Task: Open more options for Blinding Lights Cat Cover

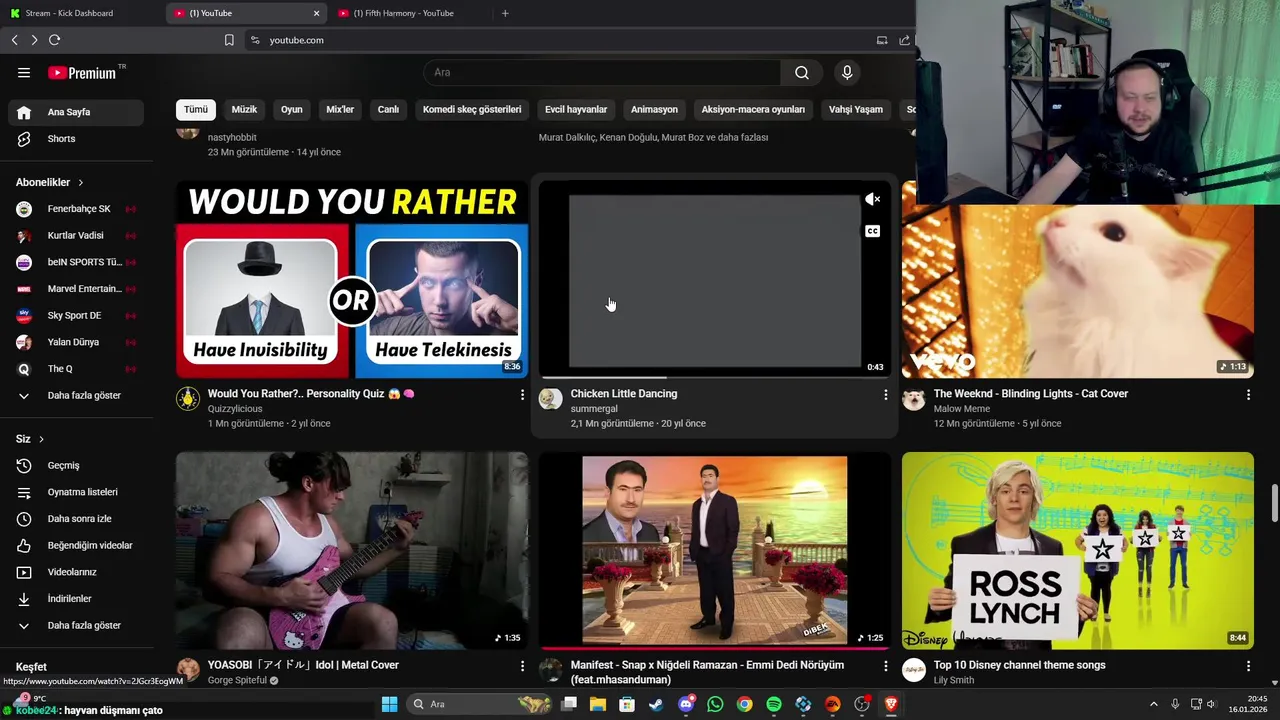Action: (1248, 395)
